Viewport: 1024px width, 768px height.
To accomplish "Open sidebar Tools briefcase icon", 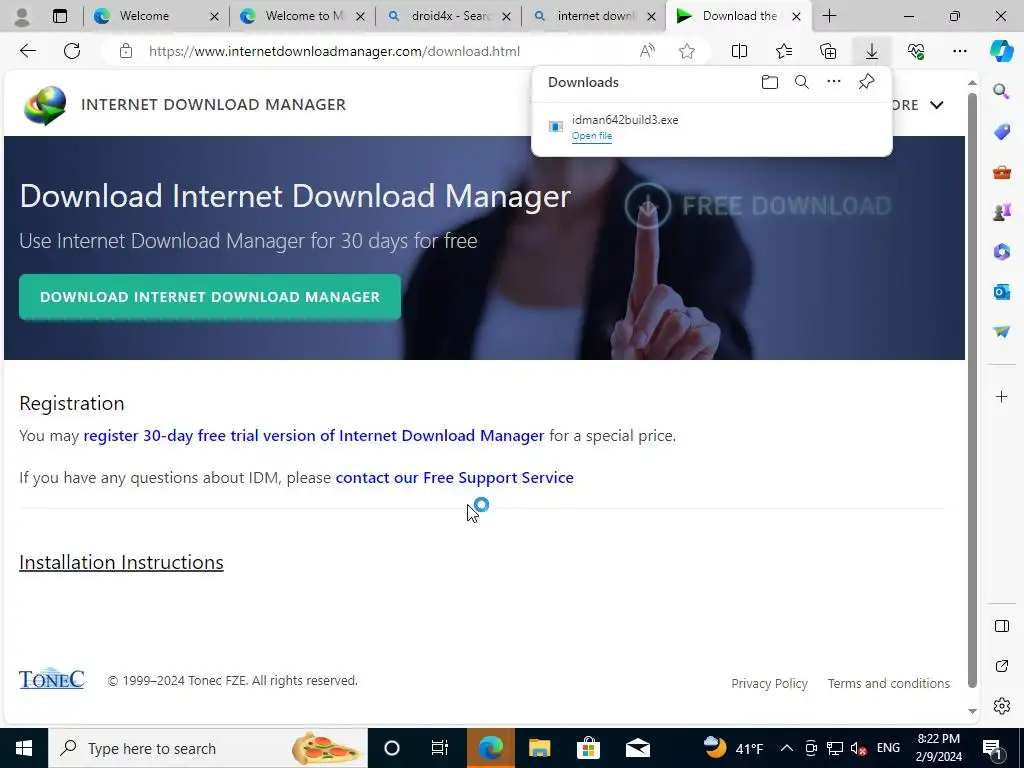I will click(x=1002, y=172).
